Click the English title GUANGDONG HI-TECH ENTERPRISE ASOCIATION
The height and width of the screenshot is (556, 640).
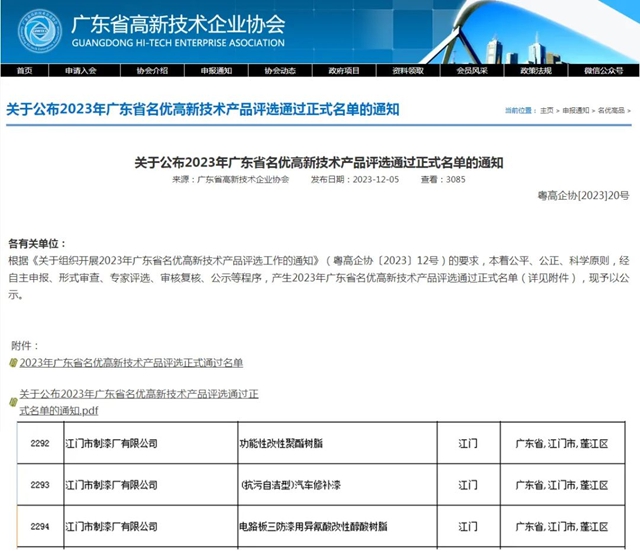(178, 43)
